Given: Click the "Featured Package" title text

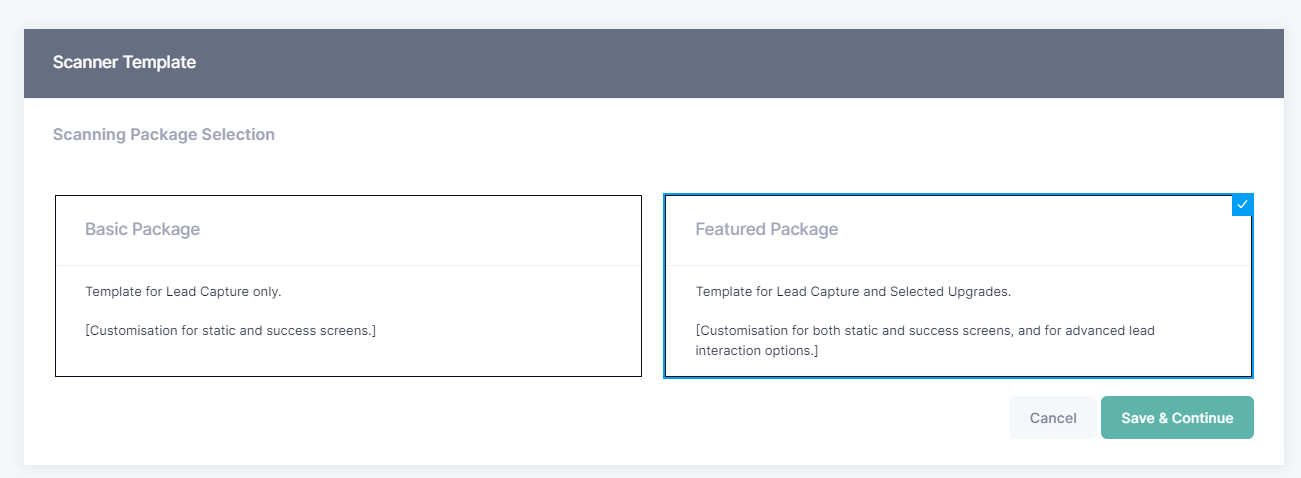Looking at the screenshot, I should click(x=766, y=229).
